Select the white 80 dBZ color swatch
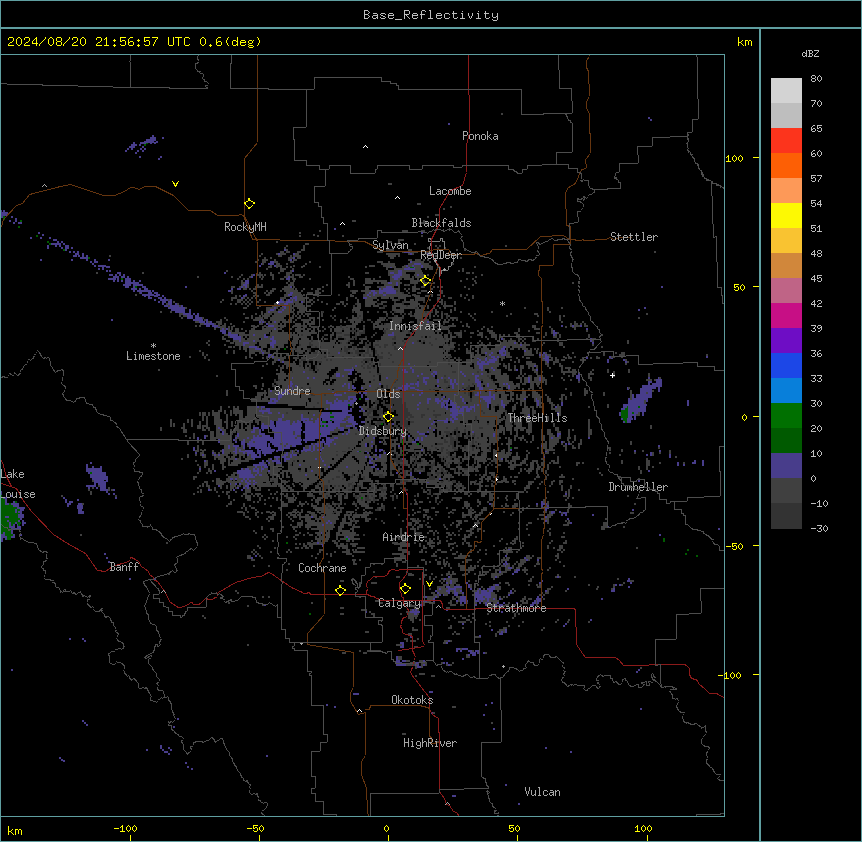The width and height of the screenshot is (862, 842). click(786, 91)
